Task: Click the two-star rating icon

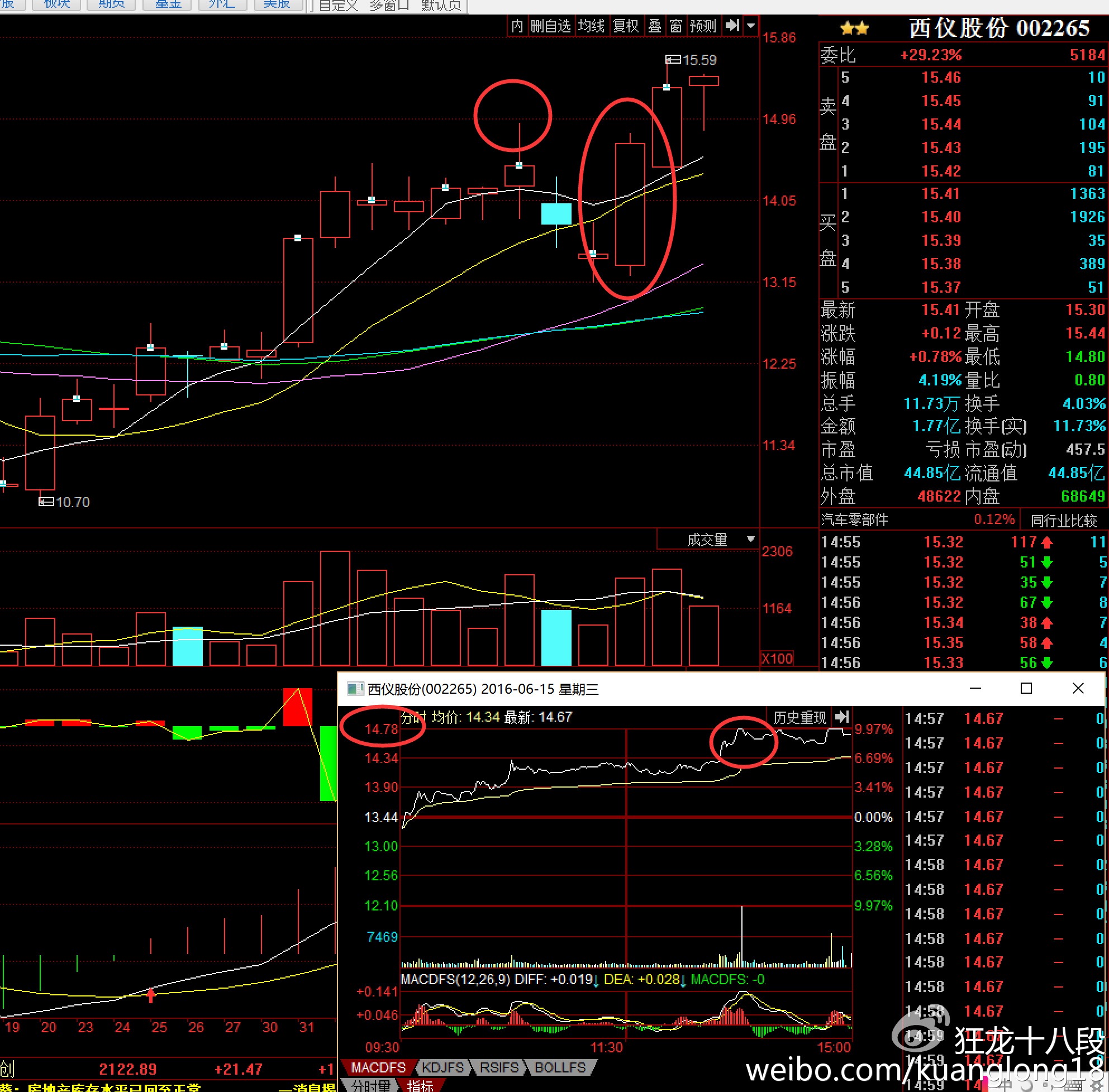Action: pos(854,27)
